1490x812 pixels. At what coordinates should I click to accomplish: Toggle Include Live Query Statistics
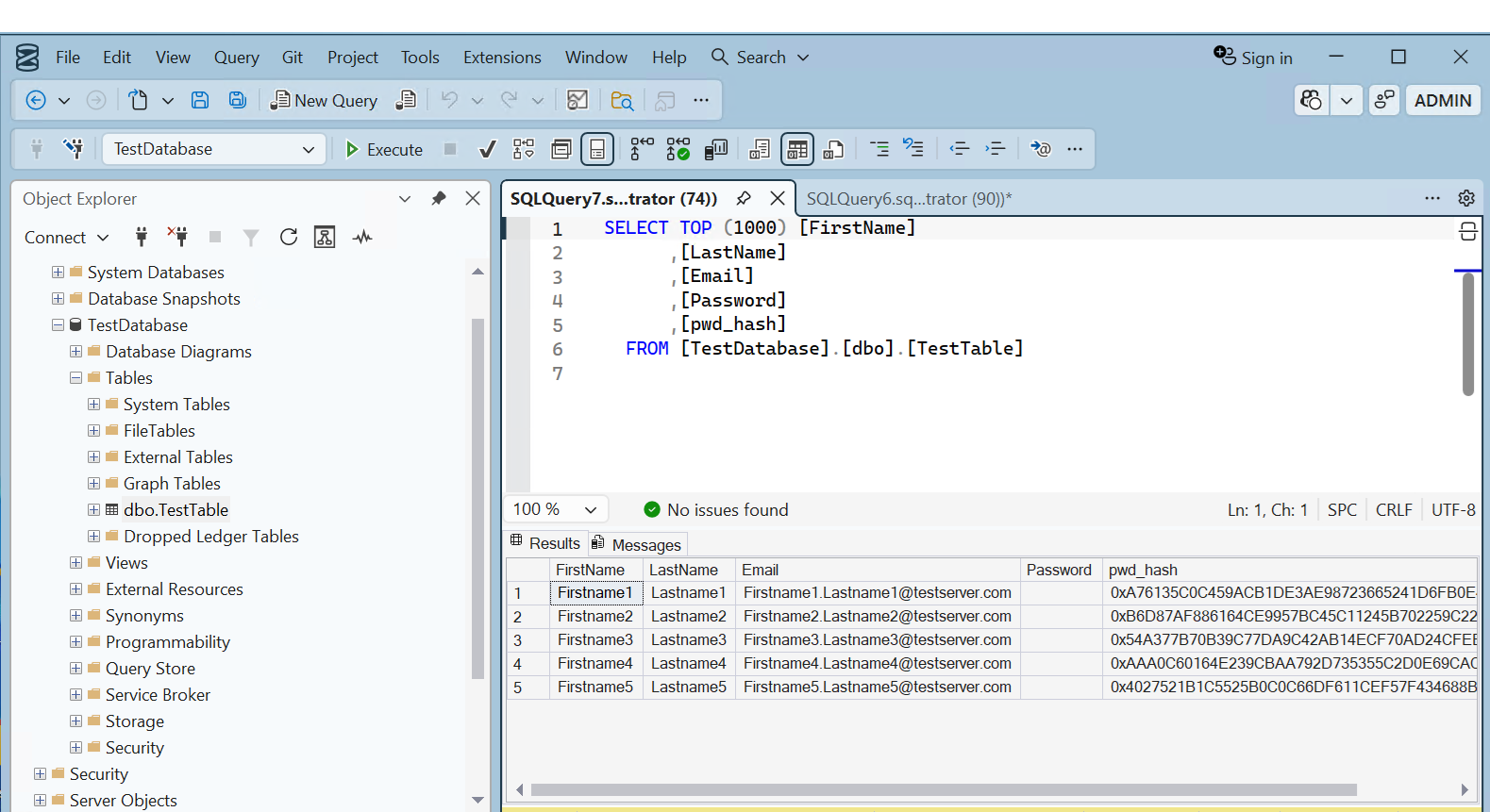click(678, 149)
